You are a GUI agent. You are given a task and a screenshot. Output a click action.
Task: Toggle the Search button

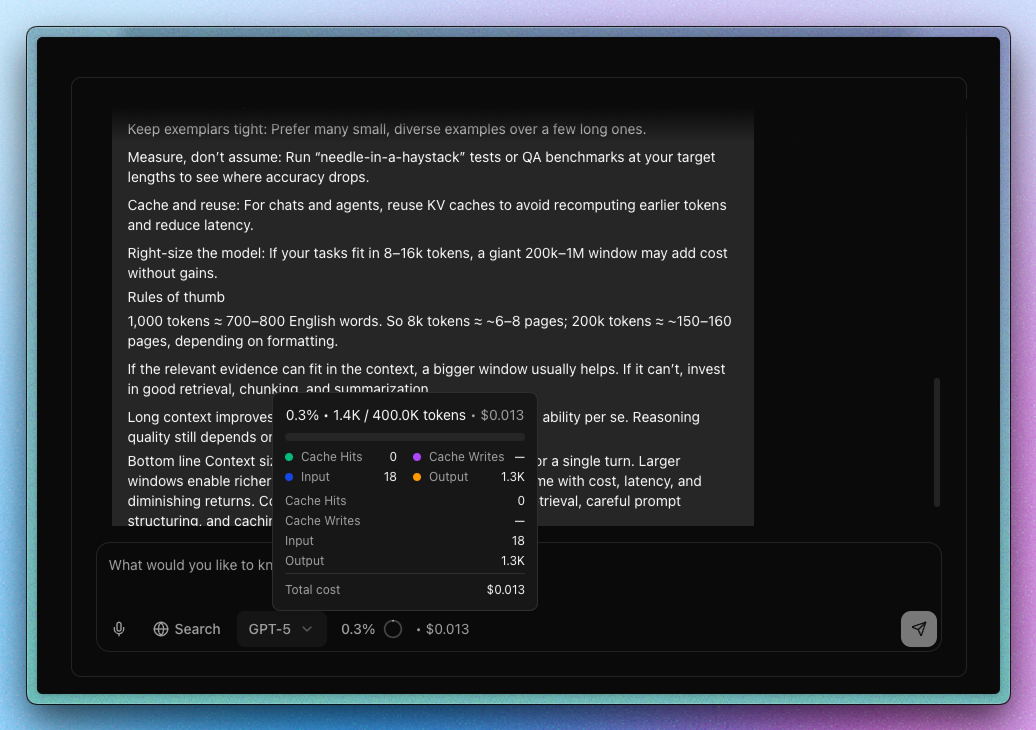tap(187, 629)
